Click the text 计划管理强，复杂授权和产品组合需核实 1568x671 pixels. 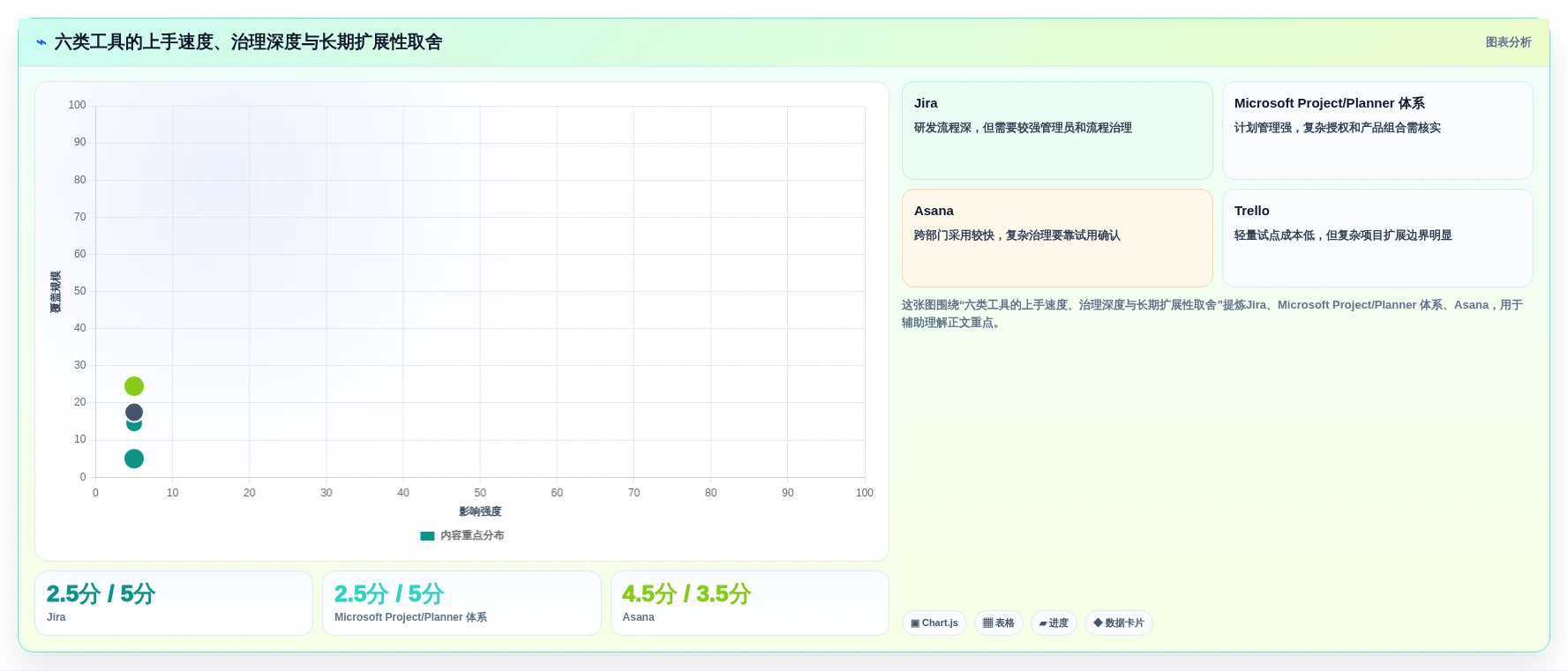tap(1338, 128)
